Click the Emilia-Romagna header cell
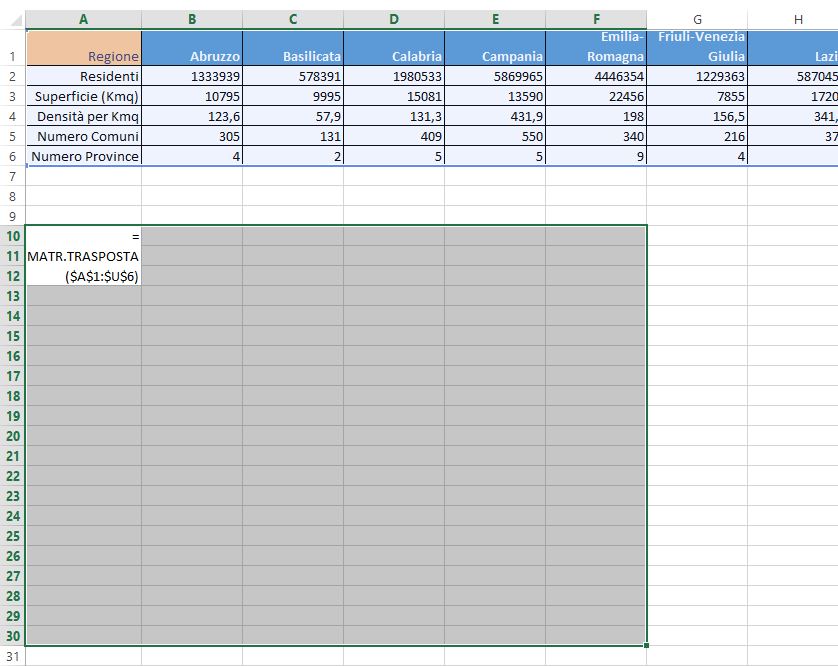 (596, 48)
